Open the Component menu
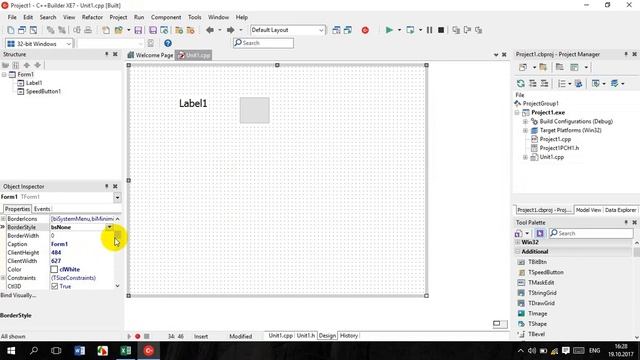This screenshot has width=640, height=360. tap(166, 17)
